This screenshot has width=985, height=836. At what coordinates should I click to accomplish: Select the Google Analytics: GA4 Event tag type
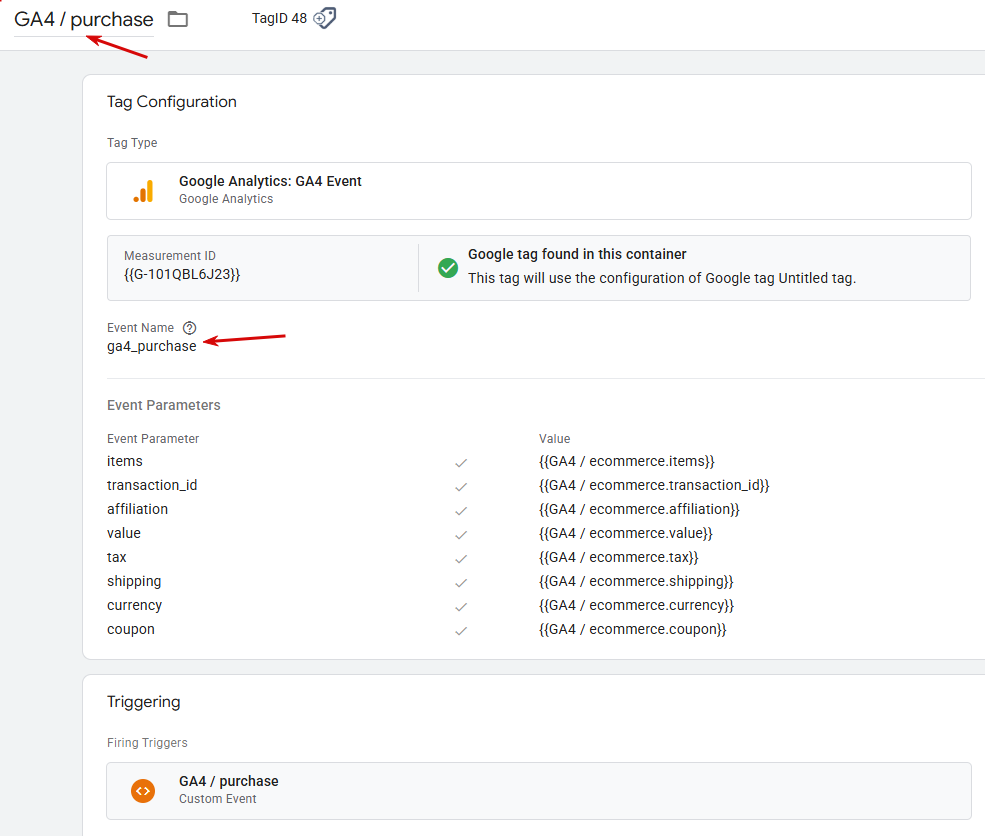(270, 182)
